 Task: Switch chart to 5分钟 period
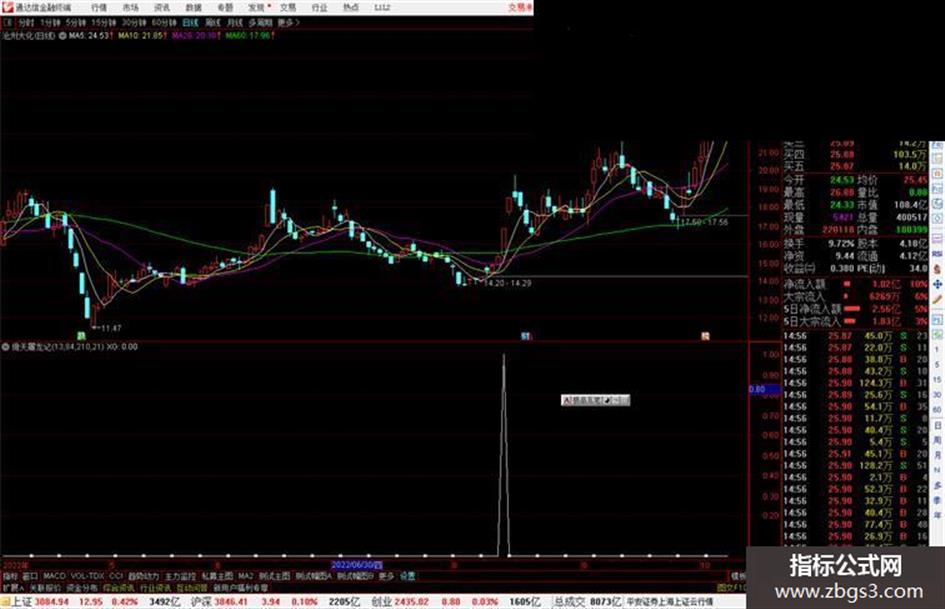[x=75, y=22]
